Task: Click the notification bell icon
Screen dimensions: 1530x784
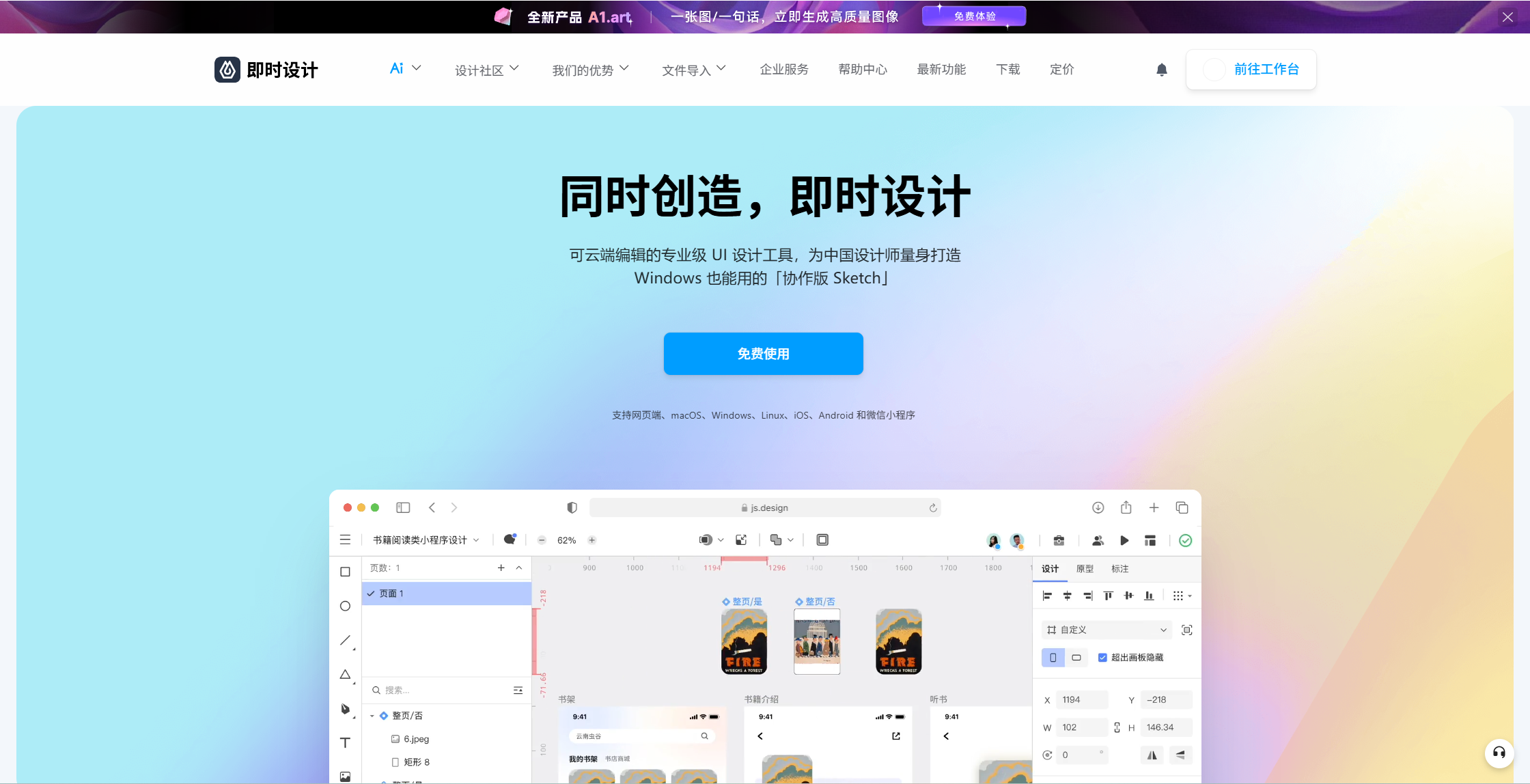Action: click(1162, 70)
